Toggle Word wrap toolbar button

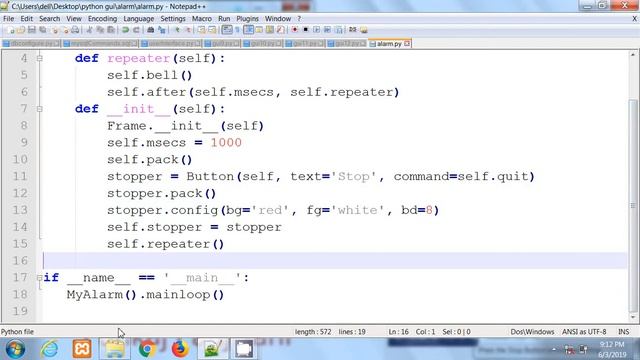(x=227, y=30)
